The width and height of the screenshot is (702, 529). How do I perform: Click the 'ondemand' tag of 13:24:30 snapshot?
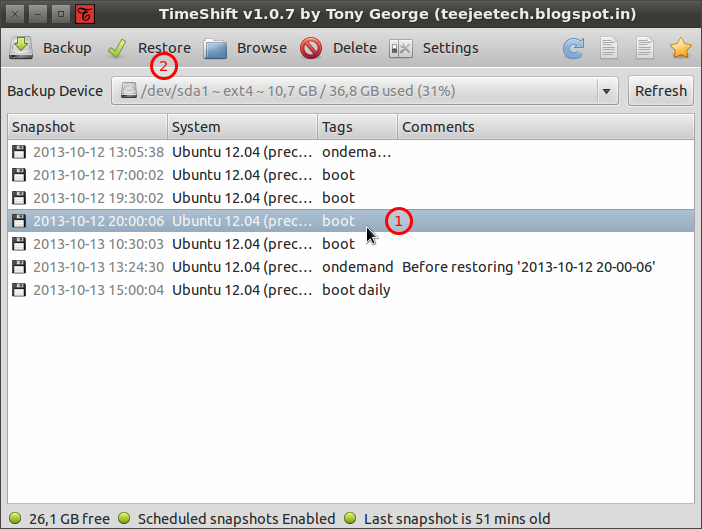pos(358,267)
